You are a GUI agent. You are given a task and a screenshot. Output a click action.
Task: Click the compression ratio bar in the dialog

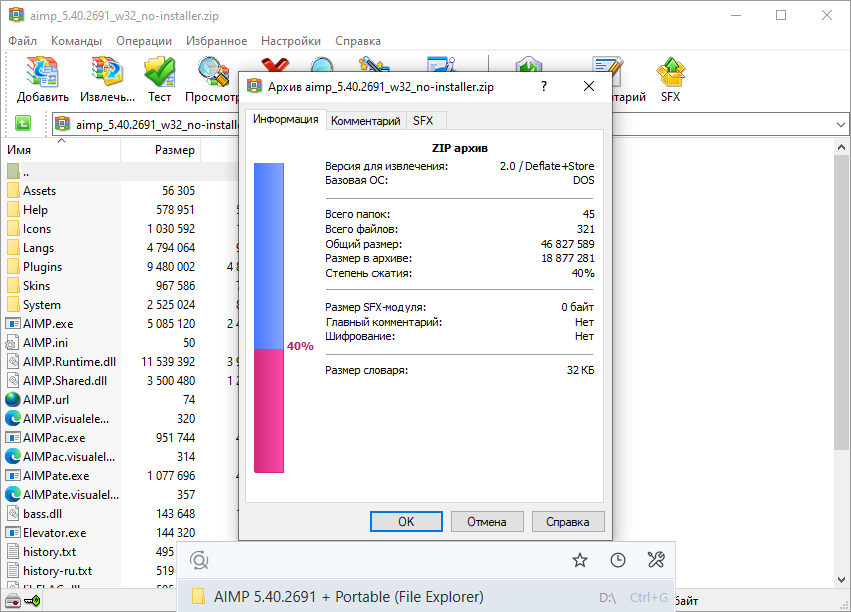click(269, 318)
